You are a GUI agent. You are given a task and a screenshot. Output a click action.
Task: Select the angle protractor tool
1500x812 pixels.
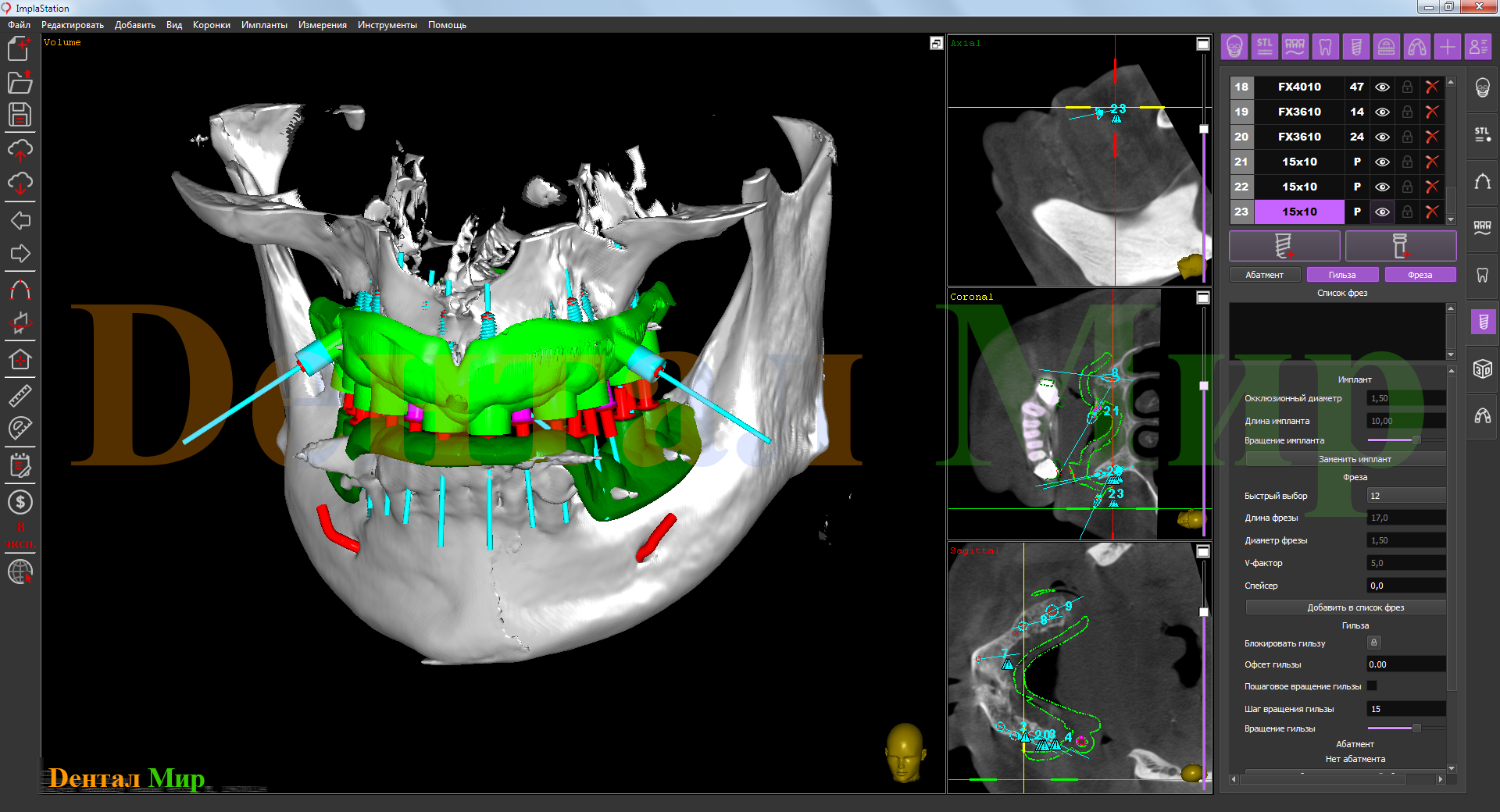point(20,427)
